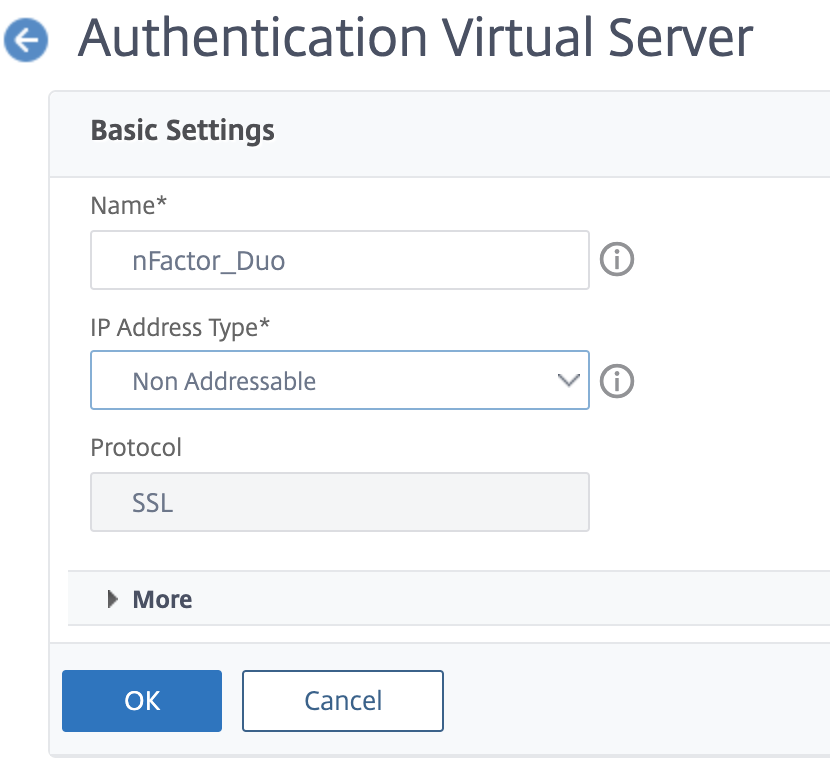Cancel the virtual server configuration
This screenshot has height=782, width=830.
(342, 701)
